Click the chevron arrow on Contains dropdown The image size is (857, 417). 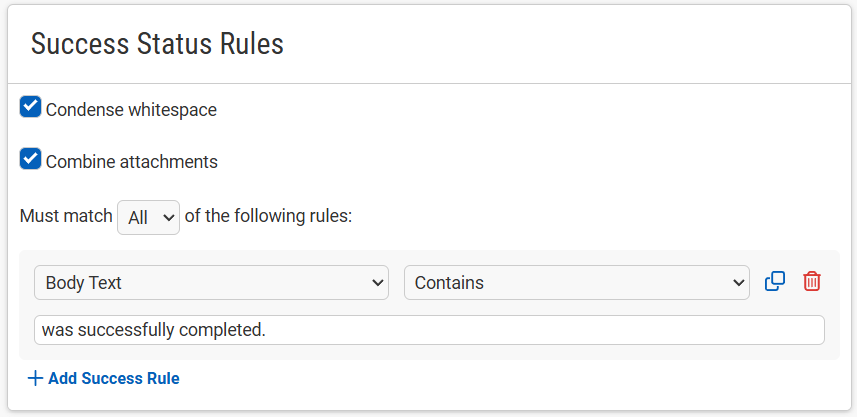(x=738, y=283)
